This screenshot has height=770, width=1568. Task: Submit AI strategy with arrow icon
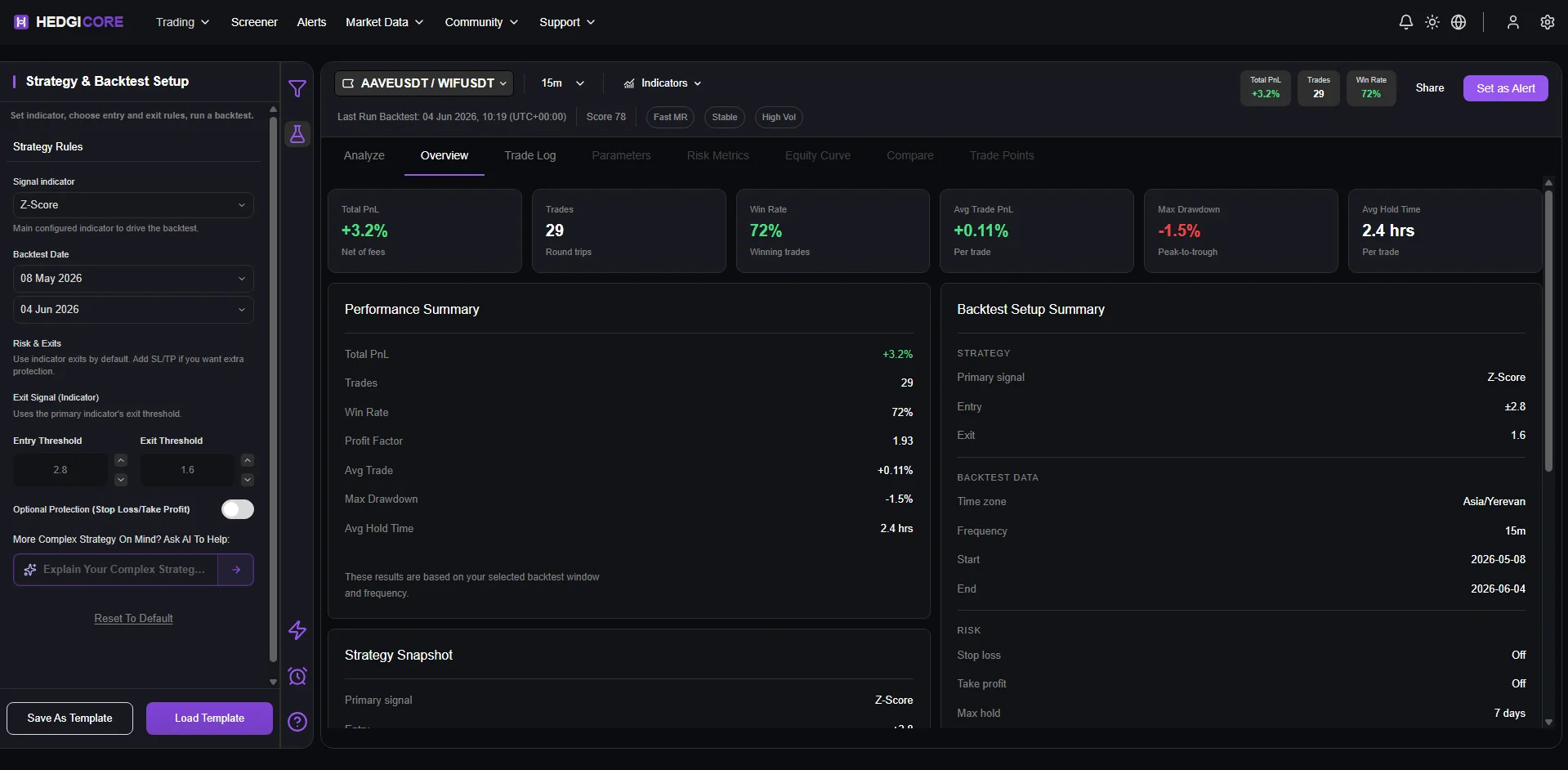click(x=236, y=570)
